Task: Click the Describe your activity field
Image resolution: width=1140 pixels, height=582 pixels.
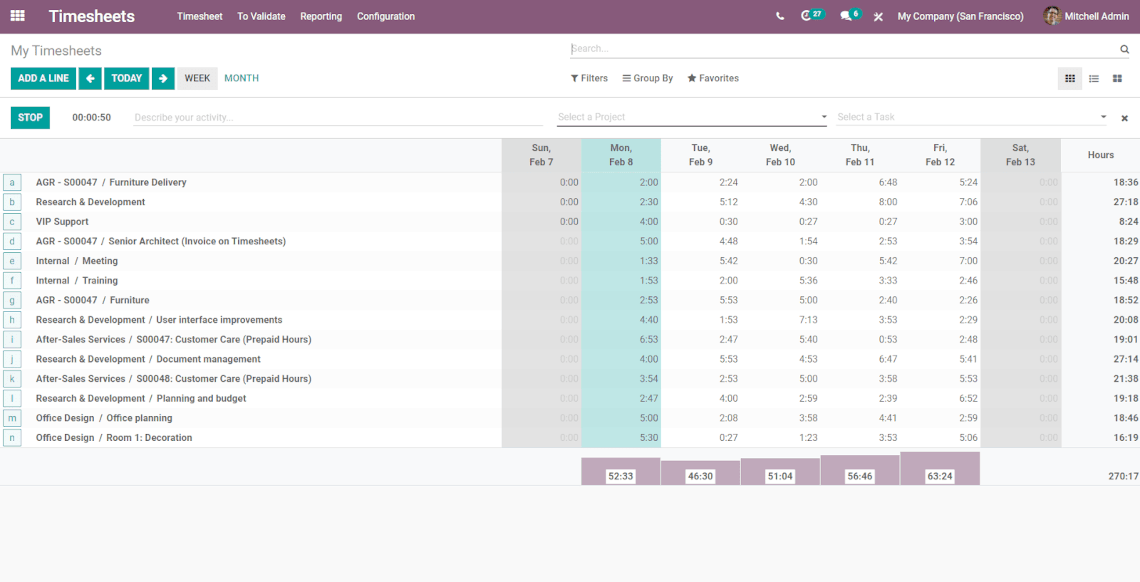Action: tap(340, 117)
